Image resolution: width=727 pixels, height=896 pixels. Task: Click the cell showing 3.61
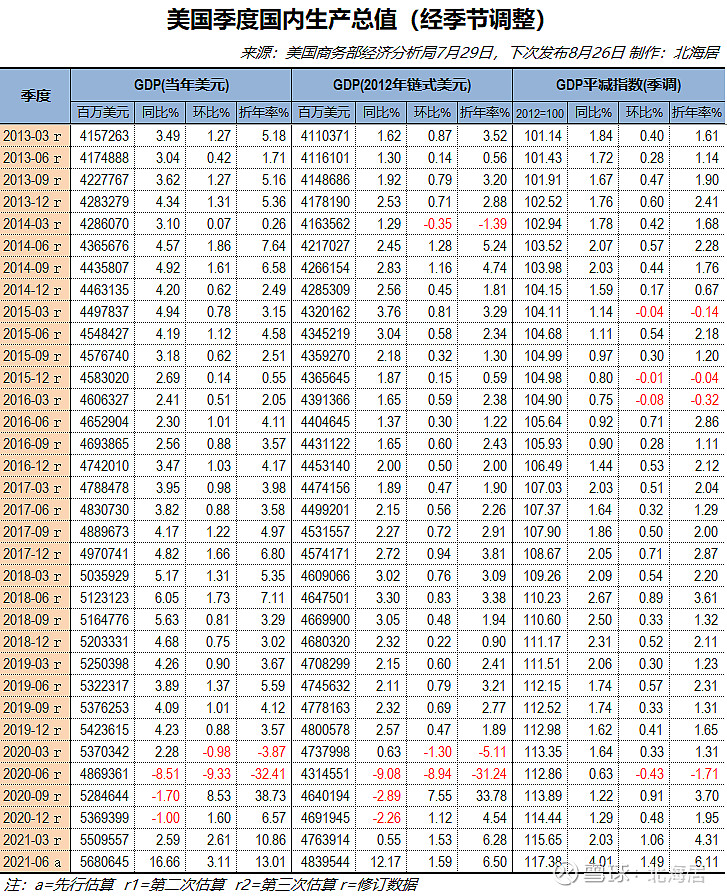pyautogui.click(x=706, y=598)
